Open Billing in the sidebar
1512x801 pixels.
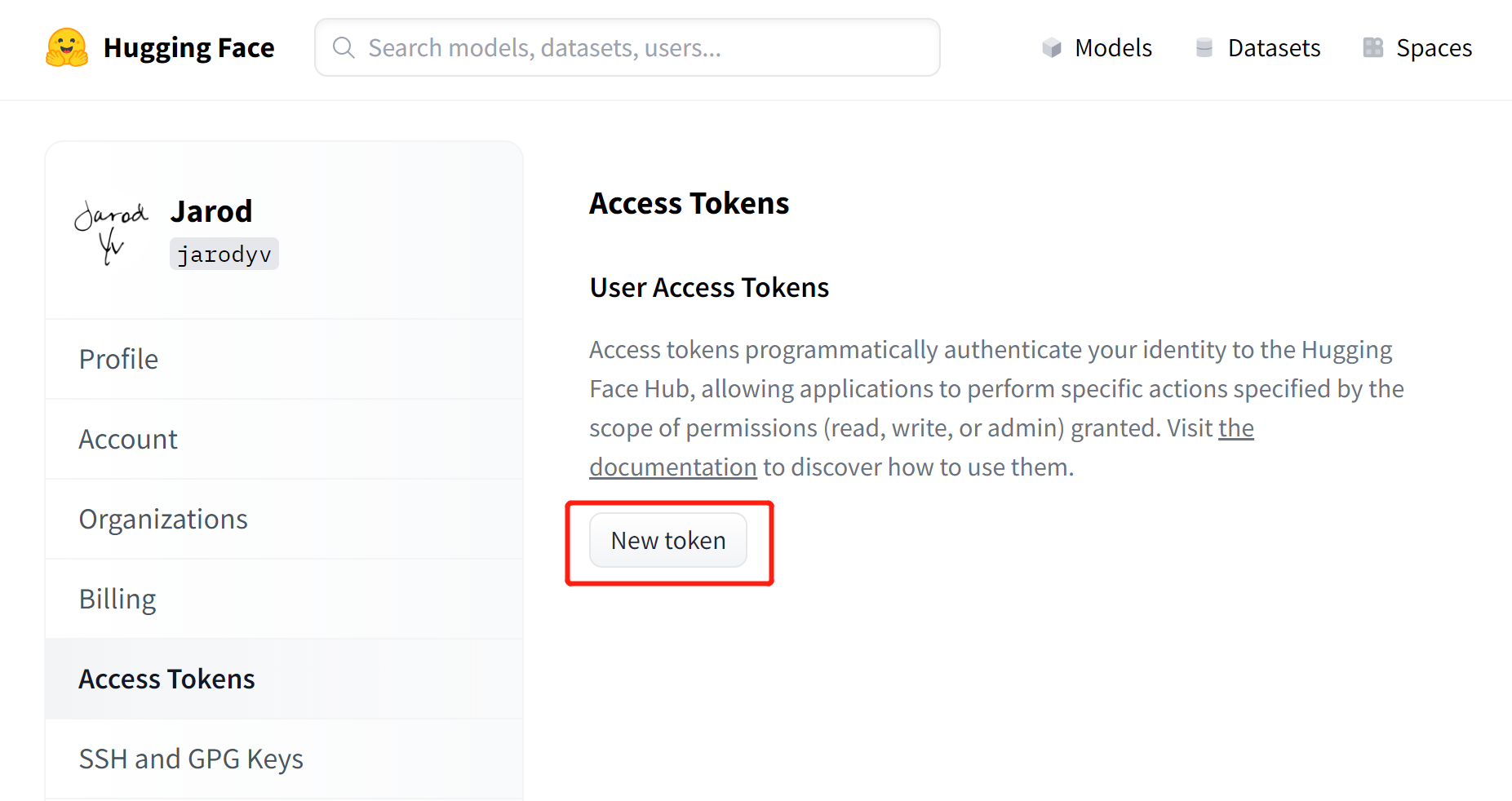coord(284,599)
